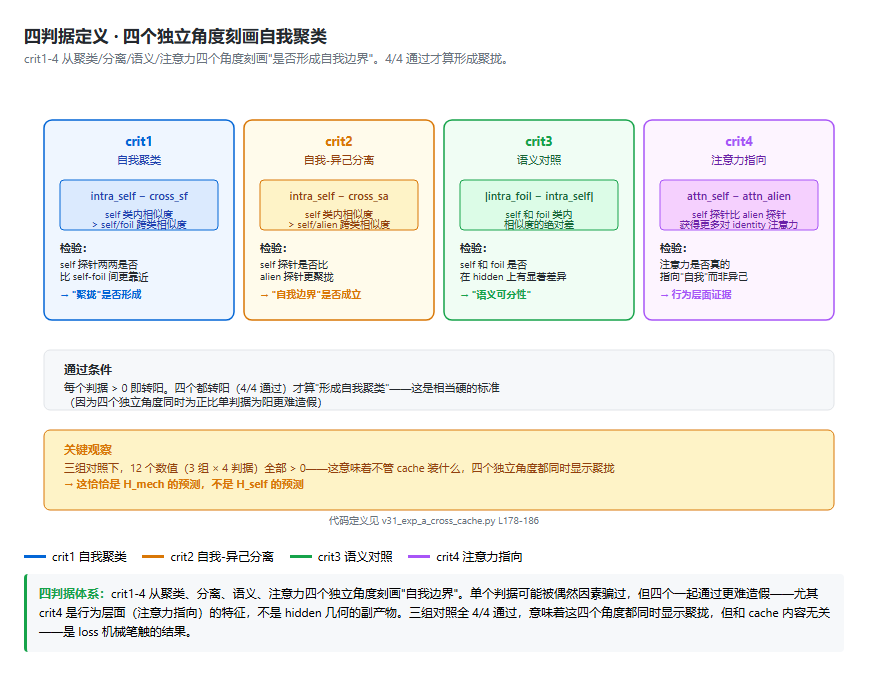880x676 pixels.
Task: Click the legend label crit4 注意力指向
Action: [479, 557]
